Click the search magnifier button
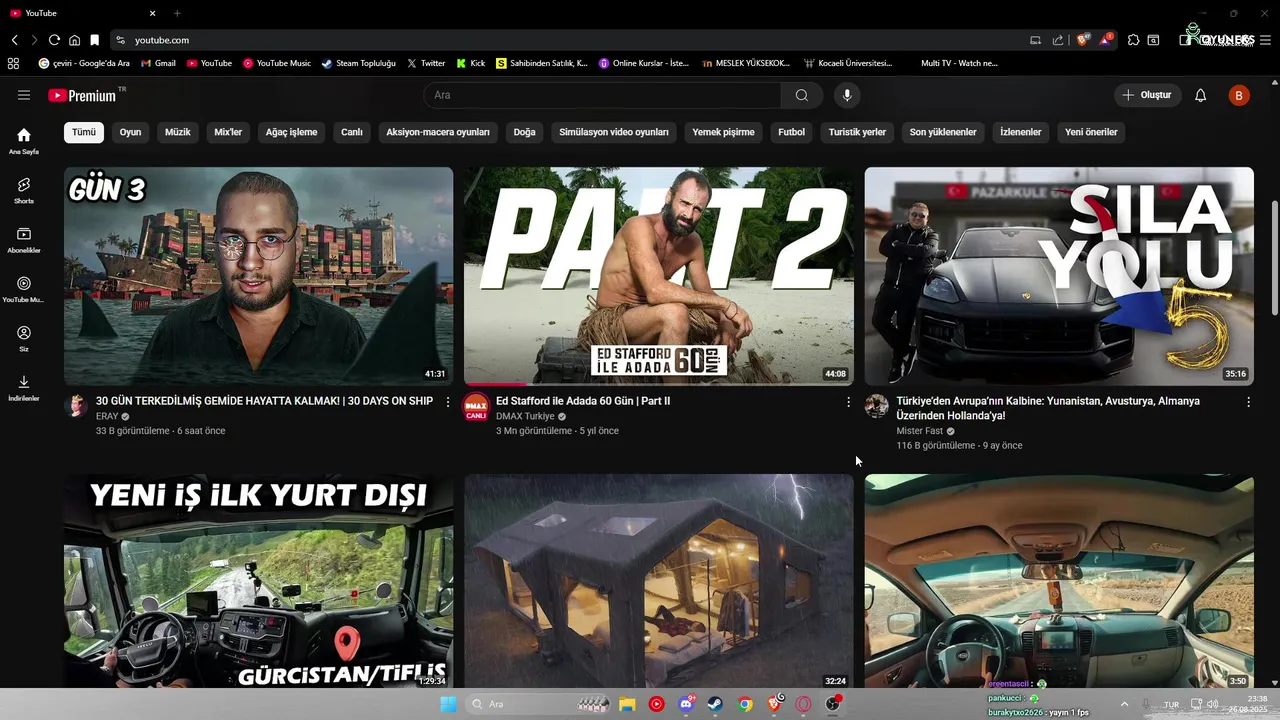The width and height of the screenshot is (1280, 720). click(x=802, y=95)
